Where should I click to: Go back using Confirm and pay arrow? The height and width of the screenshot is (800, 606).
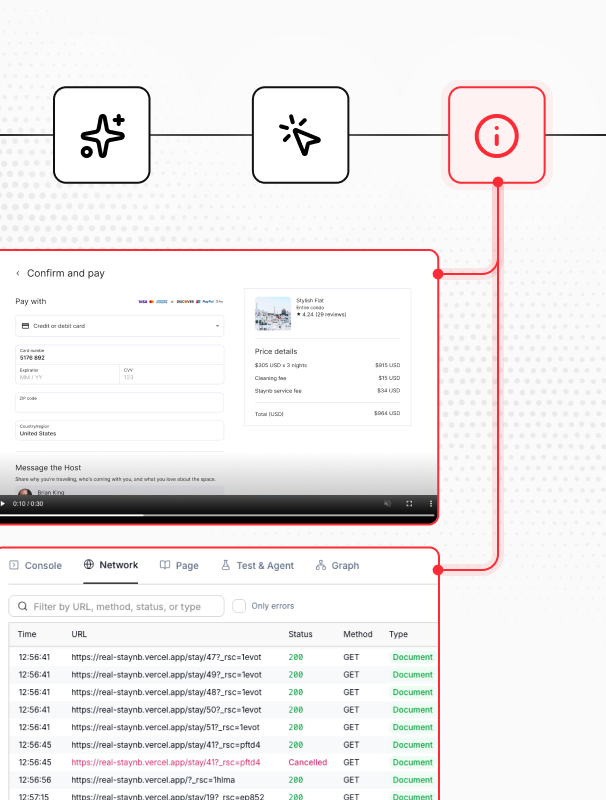pos(18,273)
